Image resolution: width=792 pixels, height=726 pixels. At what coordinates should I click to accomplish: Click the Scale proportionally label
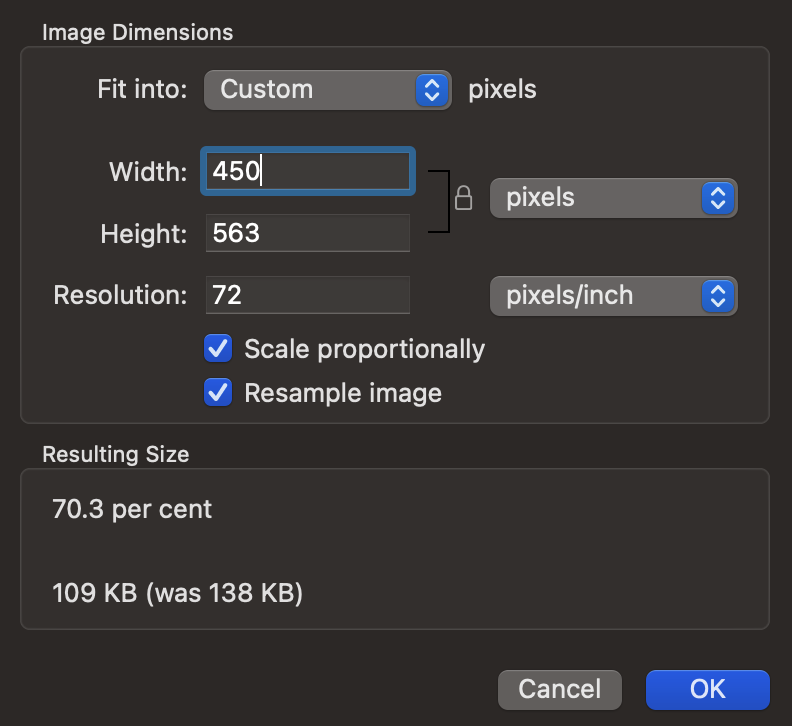364,350
